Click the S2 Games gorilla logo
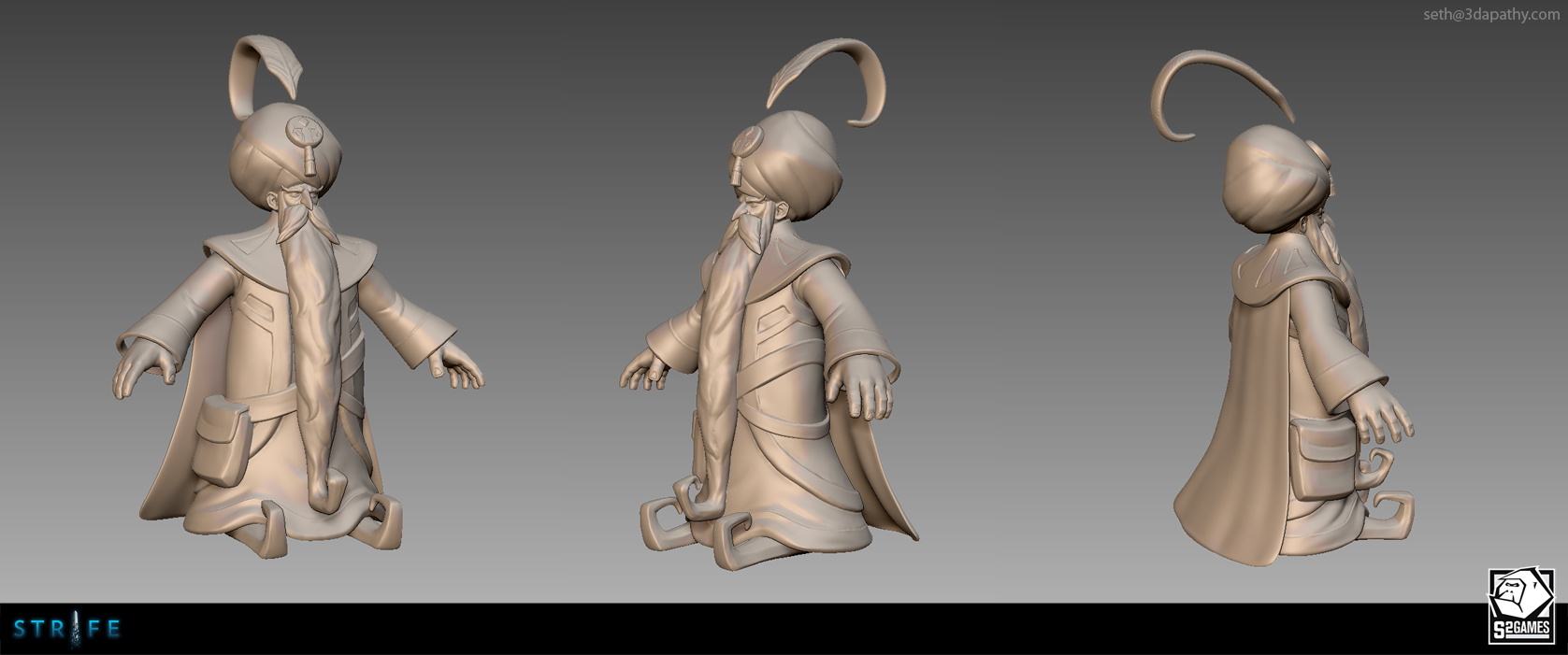1568x655 pixels. [1520, 606]
